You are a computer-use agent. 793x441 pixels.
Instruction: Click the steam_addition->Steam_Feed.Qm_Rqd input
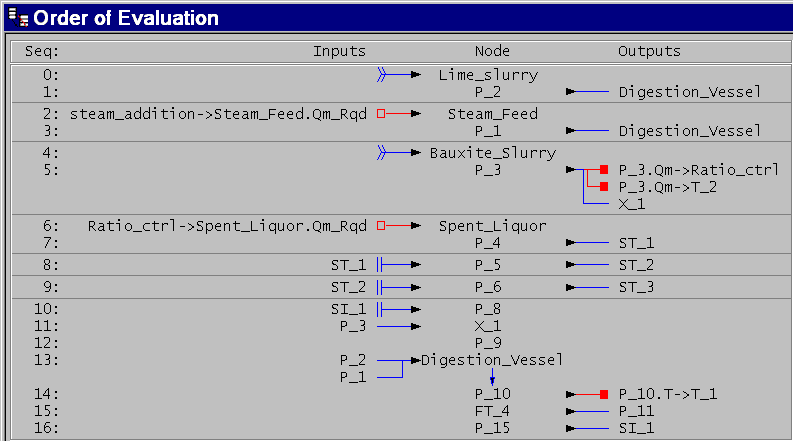click(218, 114)
